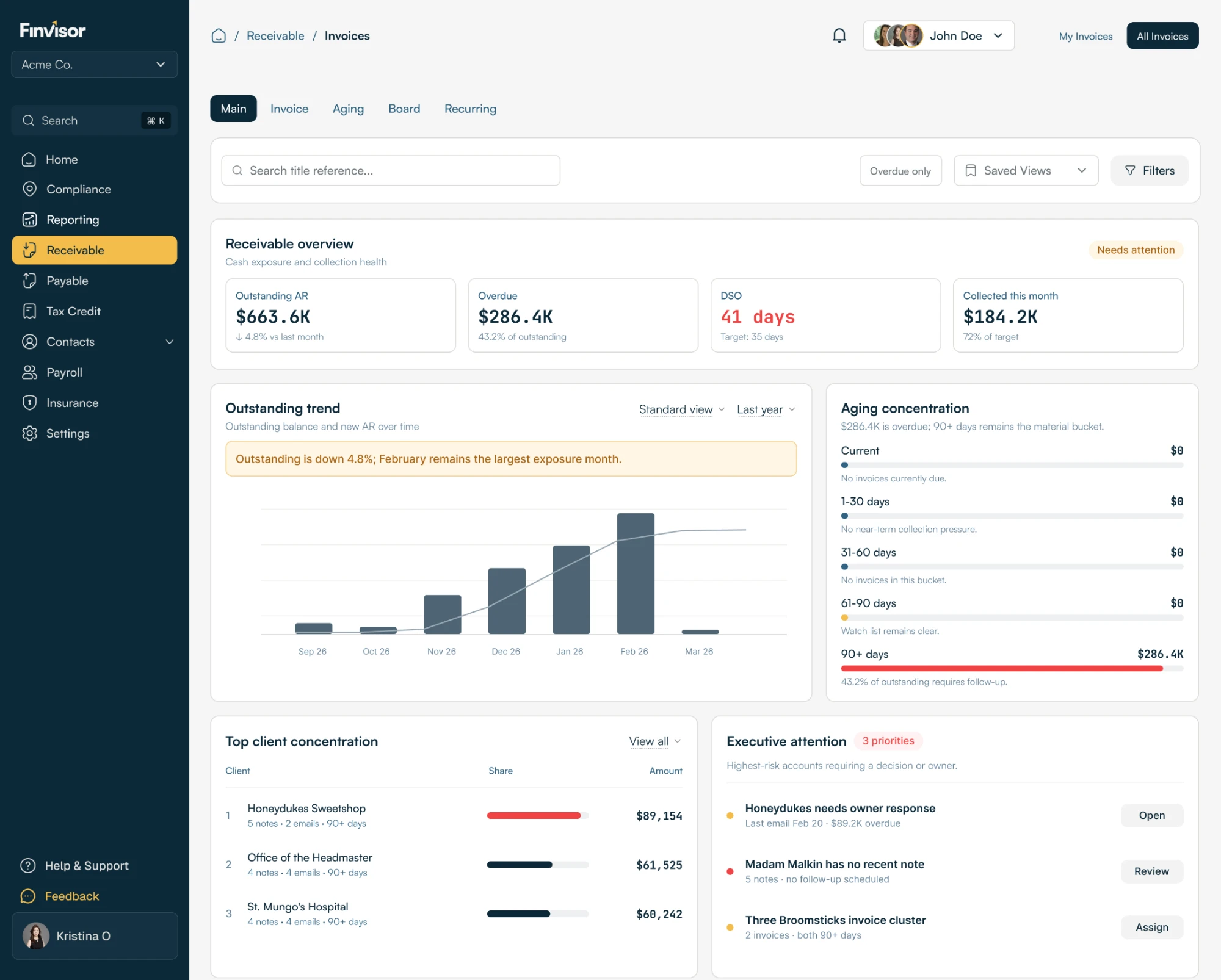Screen dimensions: 1221x980
Task: Switch to All Invoices view
Action: click(1162, 36)
